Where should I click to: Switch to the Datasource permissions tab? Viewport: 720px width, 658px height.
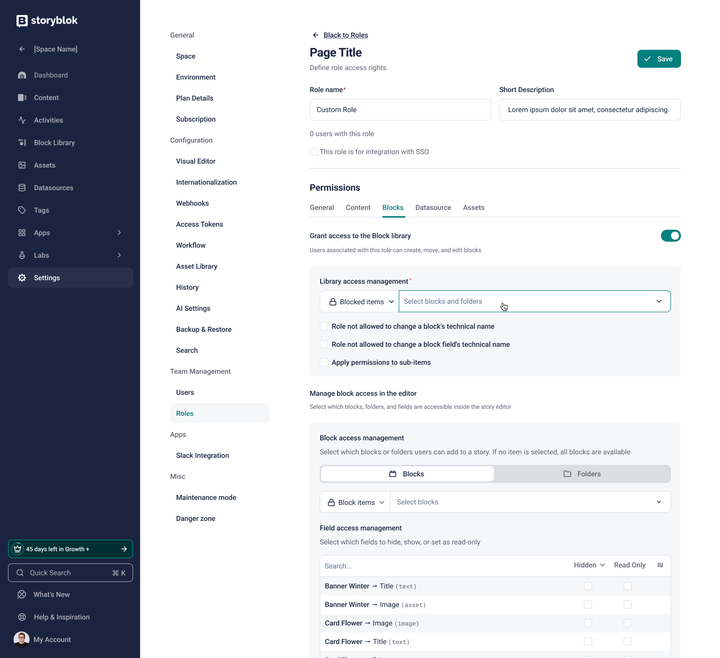(433, 208)
